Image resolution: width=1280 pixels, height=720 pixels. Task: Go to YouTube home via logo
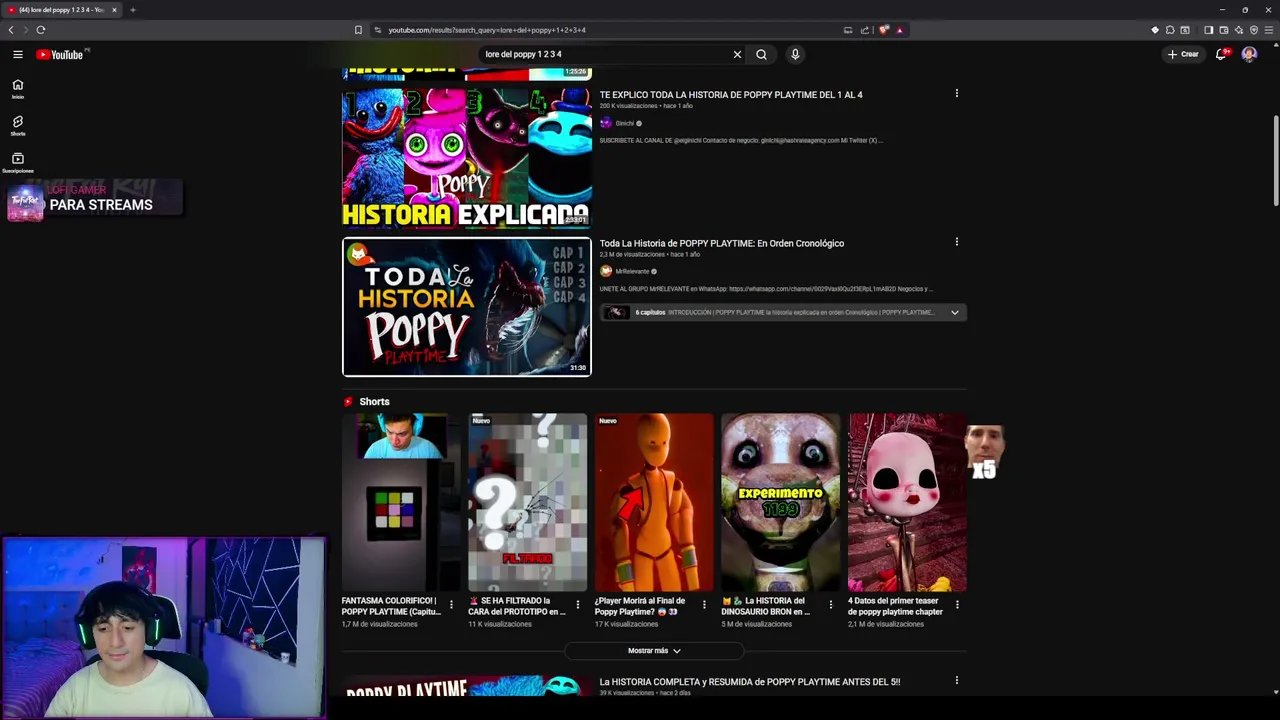(60, 54)
